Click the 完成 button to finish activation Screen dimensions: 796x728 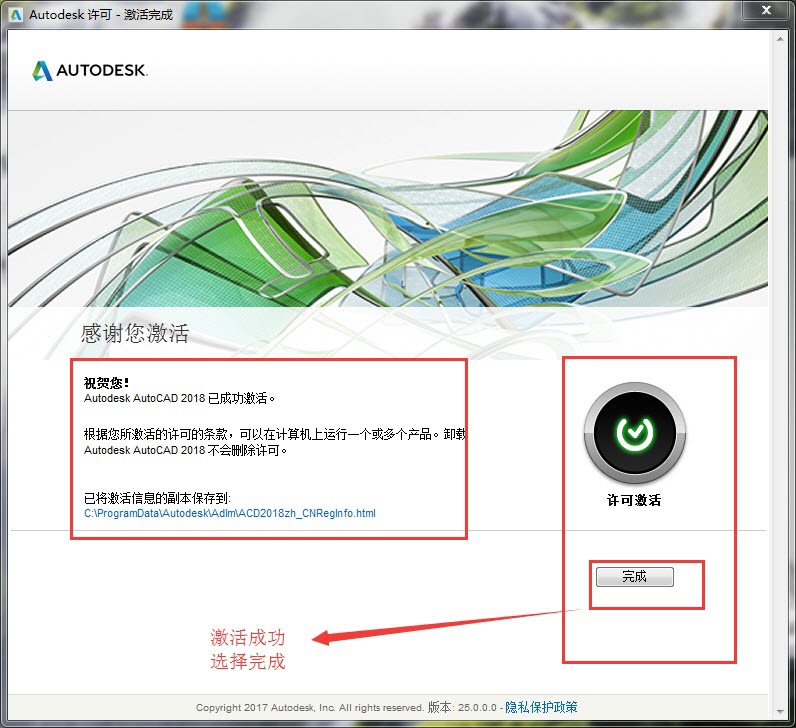(634, 577)
